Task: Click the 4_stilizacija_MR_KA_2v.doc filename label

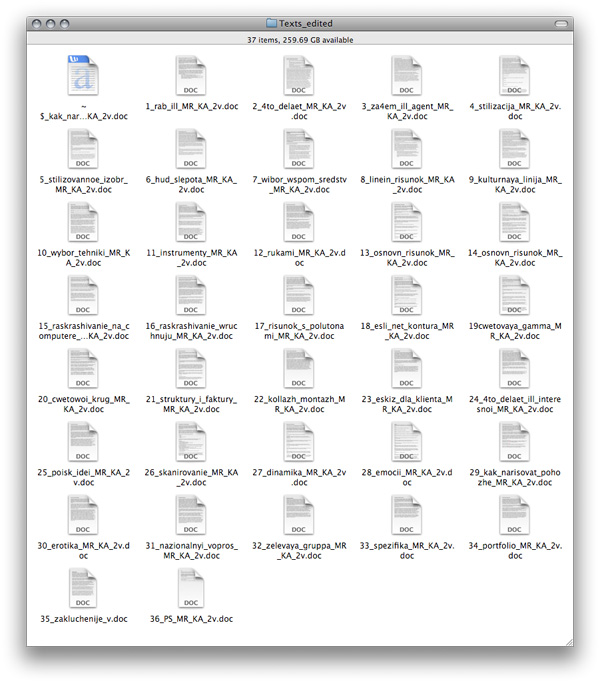Action: coord(514,110)
